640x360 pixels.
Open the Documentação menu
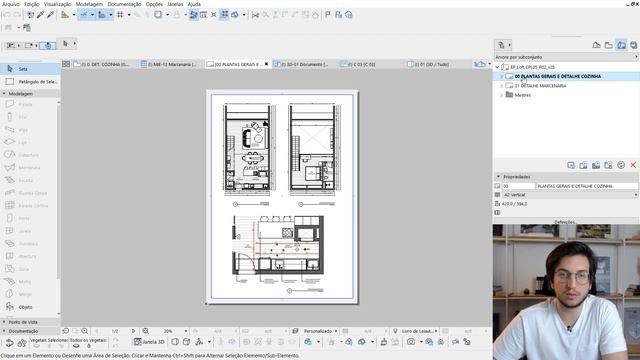124,4
